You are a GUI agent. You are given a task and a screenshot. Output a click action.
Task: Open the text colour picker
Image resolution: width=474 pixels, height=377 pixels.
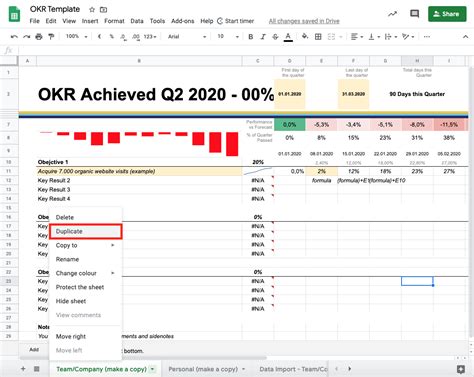click(x=288, y=37)
